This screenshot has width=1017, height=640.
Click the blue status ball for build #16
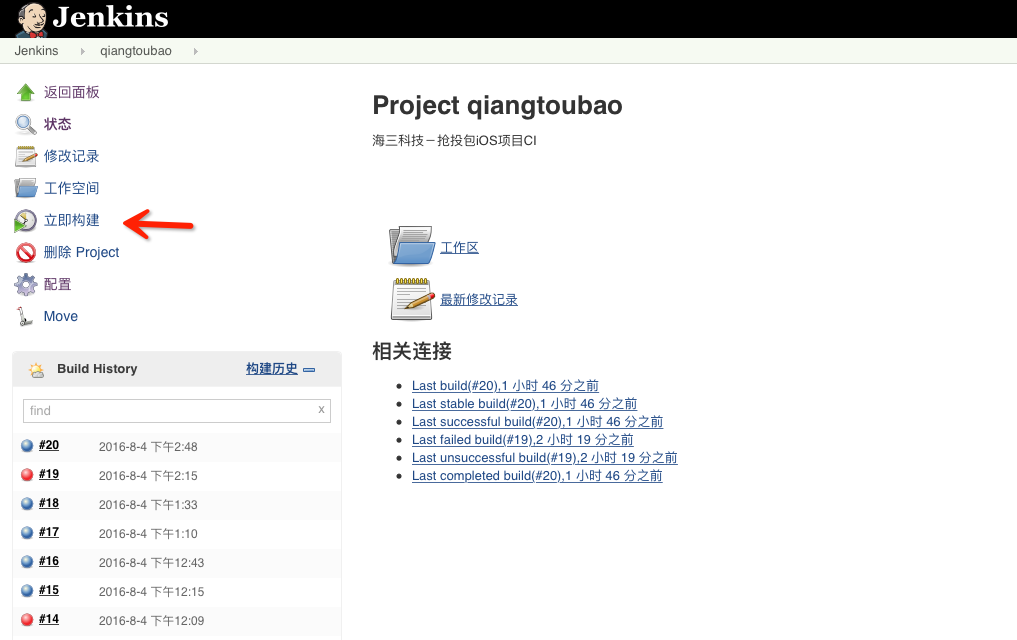pyautogui.click(x=27, y=562)
